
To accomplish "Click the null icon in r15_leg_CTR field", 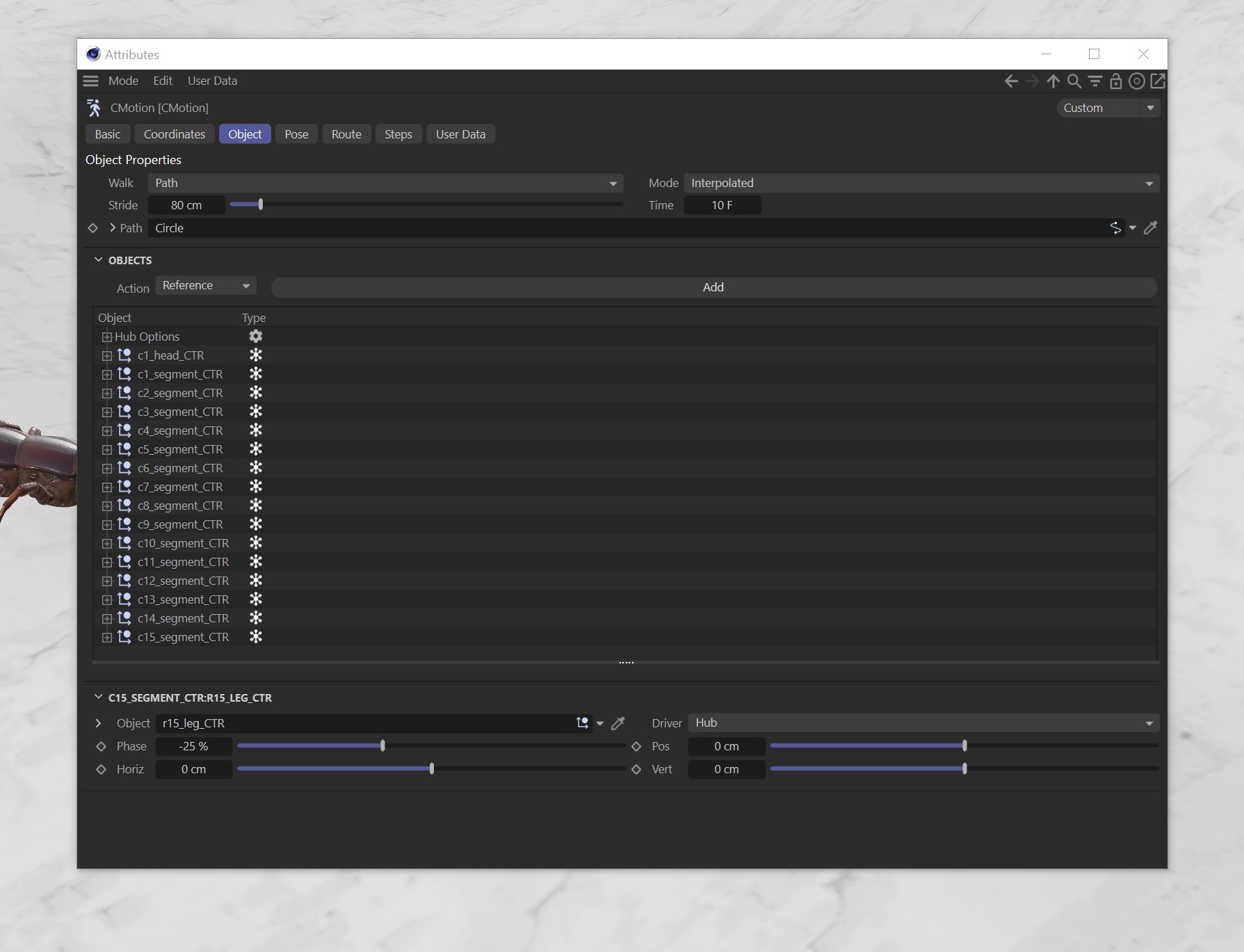I will 583,723.
